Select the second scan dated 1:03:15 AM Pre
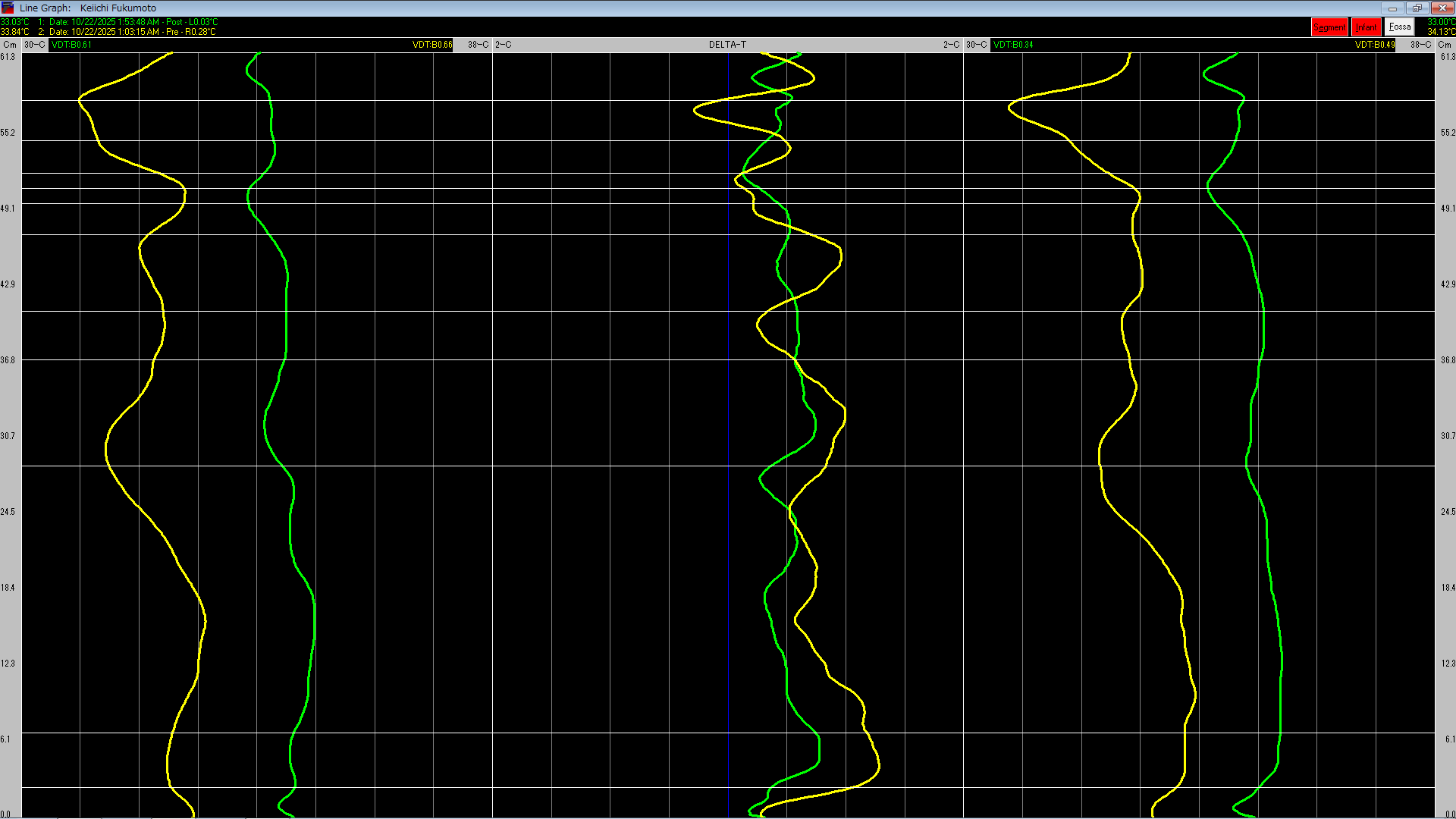1456x819 pixels. (x=127, y=32)
